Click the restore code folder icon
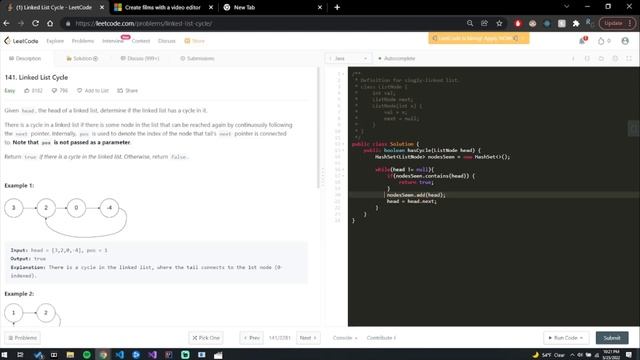Image resolution: width=640 pixels, height=360 pixels. (601, 58)
